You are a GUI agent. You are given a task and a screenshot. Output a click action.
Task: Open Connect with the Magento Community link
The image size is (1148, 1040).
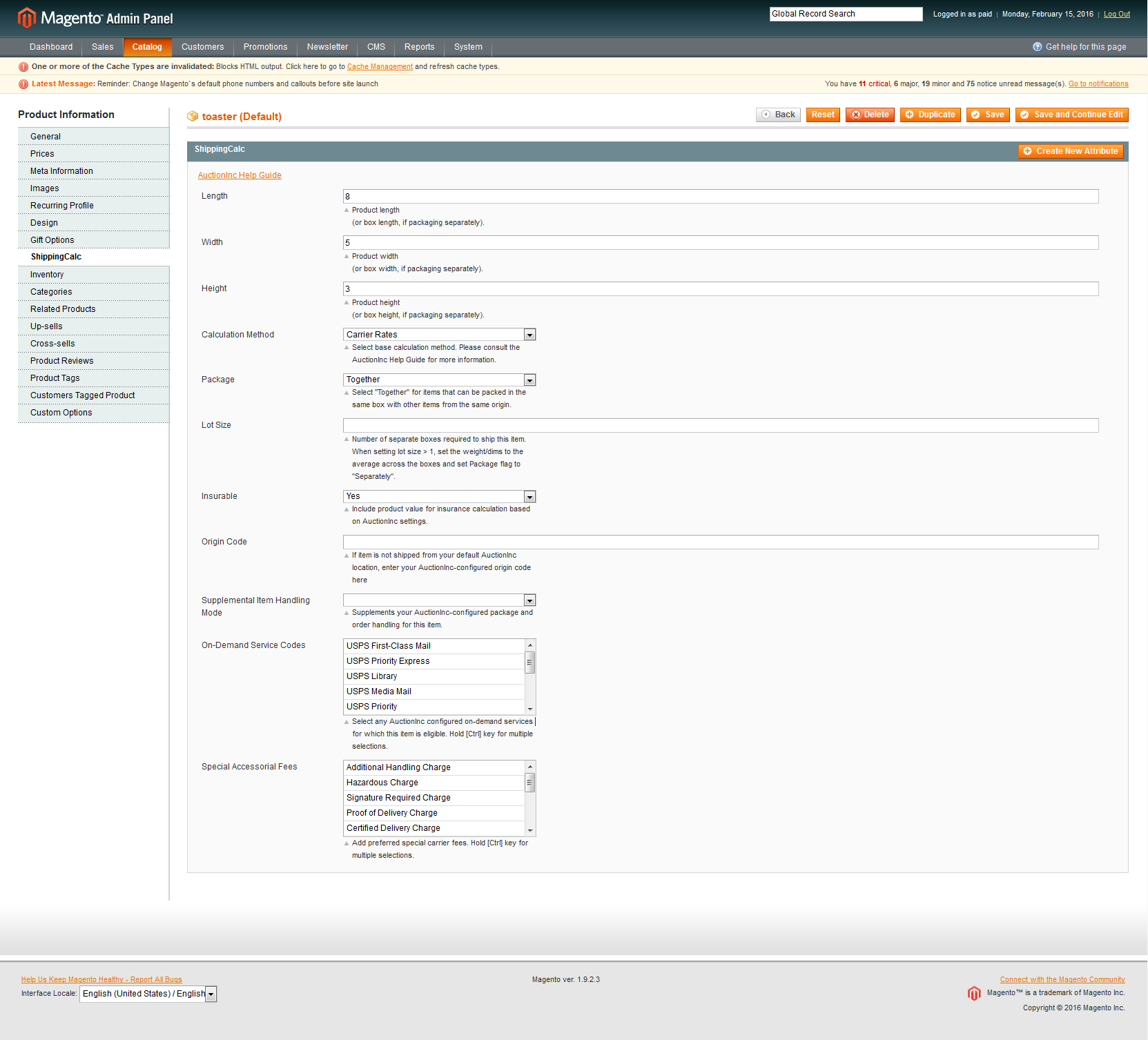pyautogui.click(x=1062, y=979)
